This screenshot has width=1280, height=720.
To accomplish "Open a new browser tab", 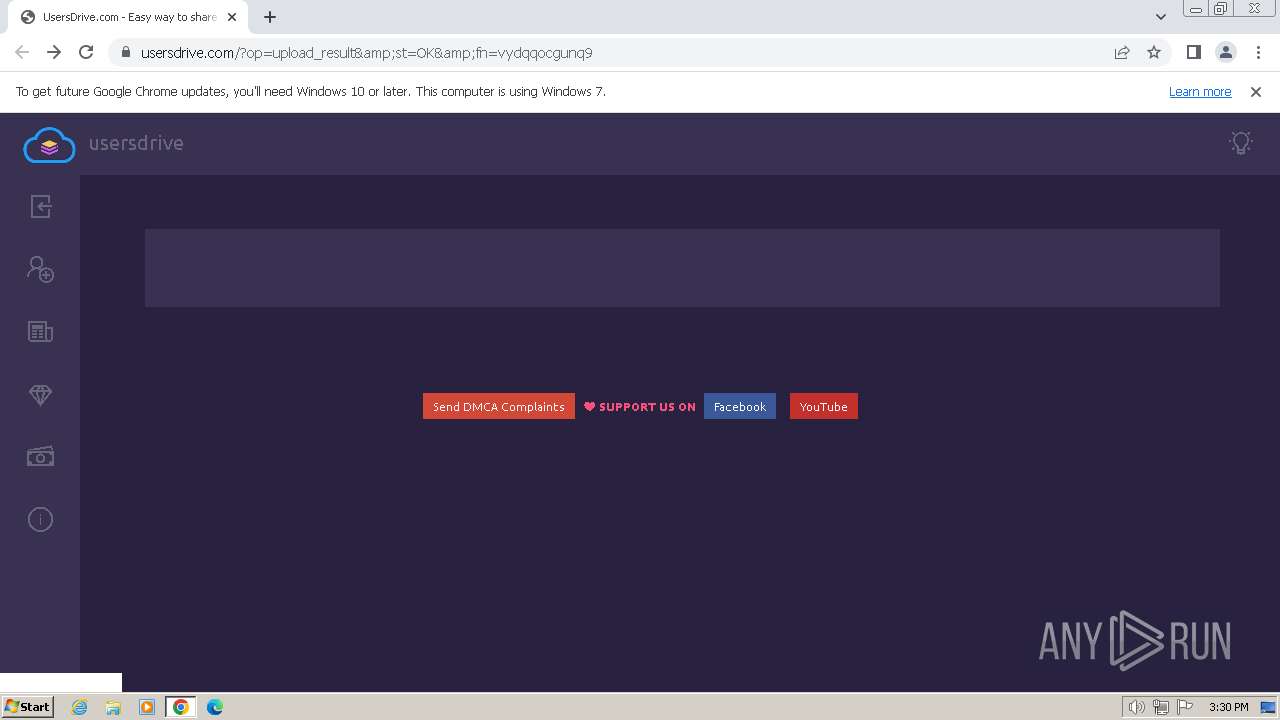I will (270, 17).
